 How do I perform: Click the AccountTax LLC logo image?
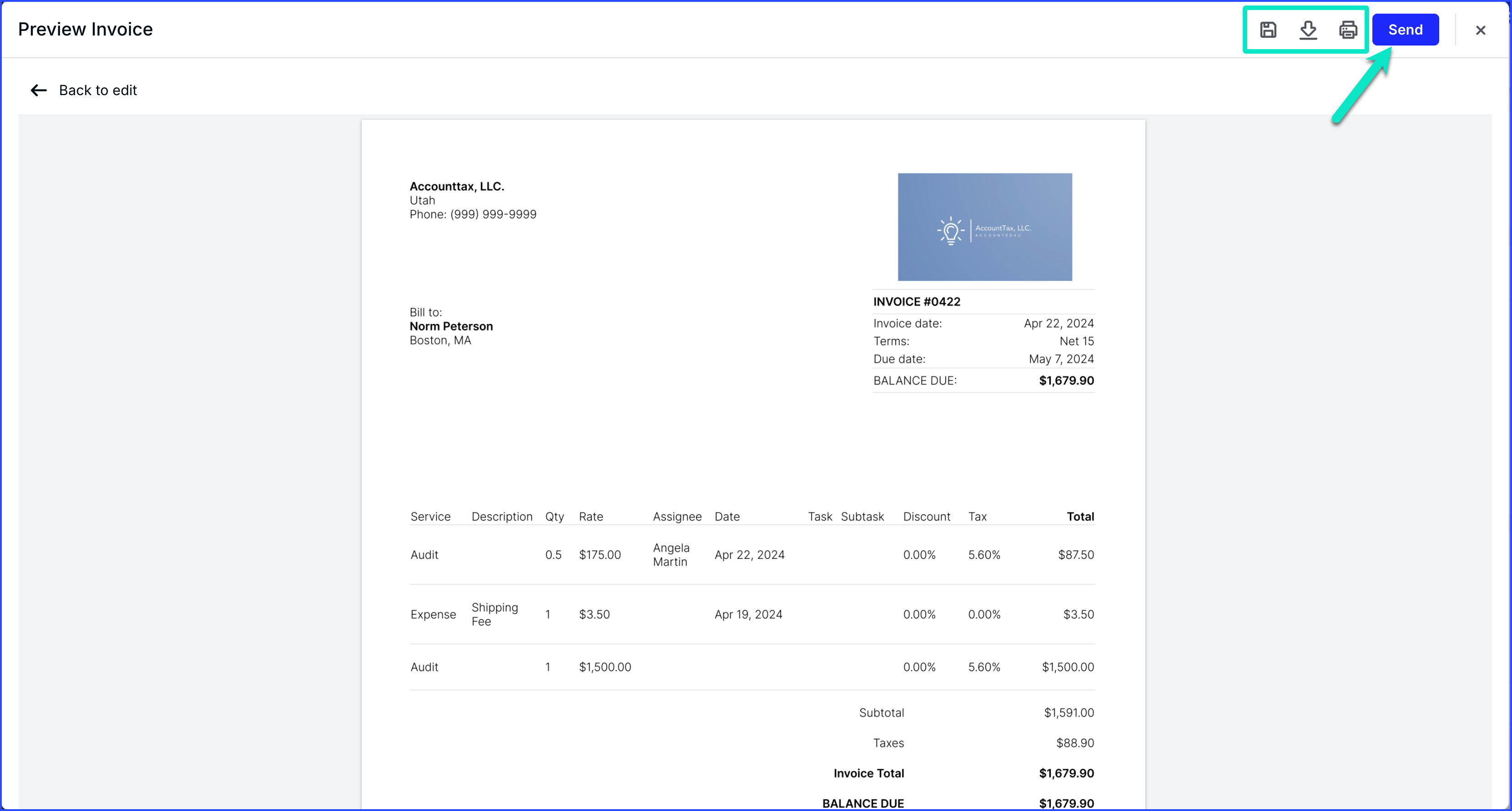(x=984, y=227)
